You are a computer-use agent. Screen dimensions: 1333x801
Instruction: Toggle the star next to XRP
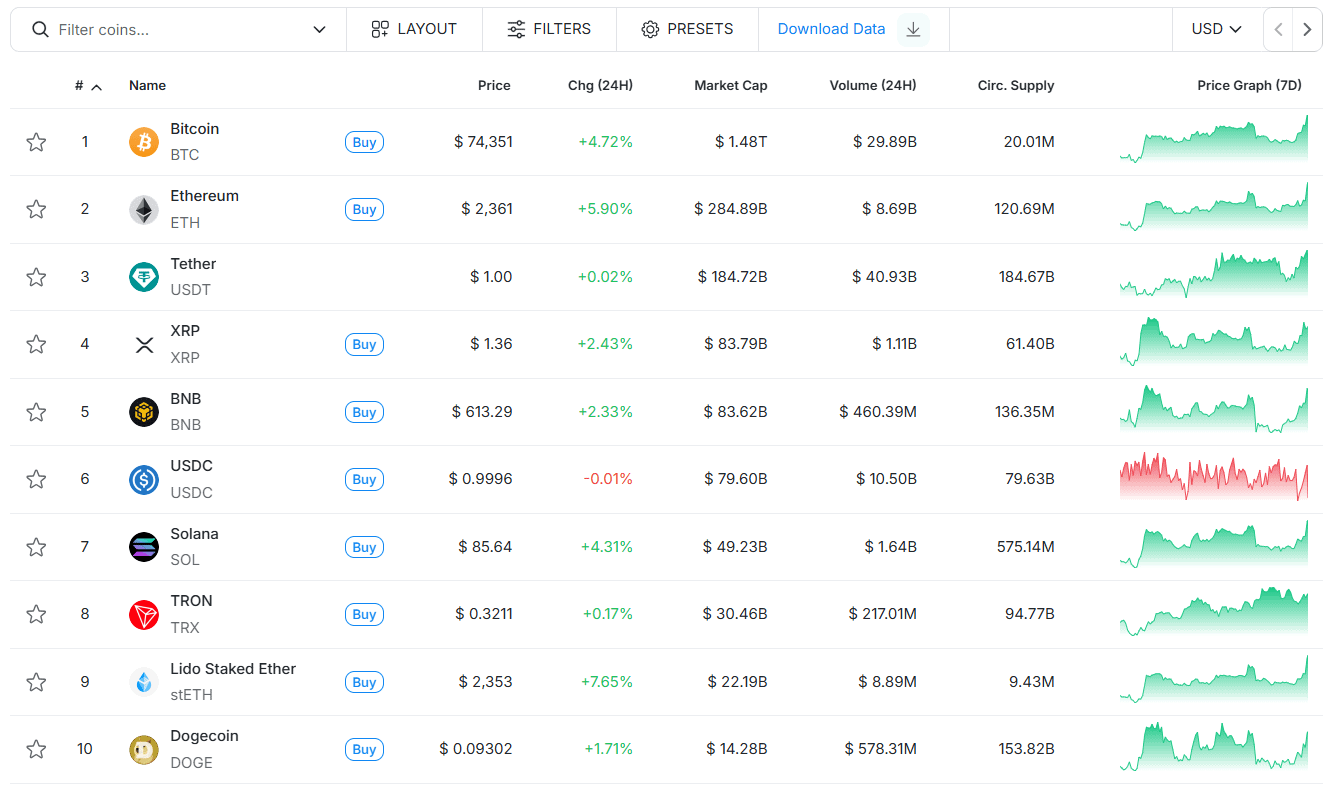(36, 344)
